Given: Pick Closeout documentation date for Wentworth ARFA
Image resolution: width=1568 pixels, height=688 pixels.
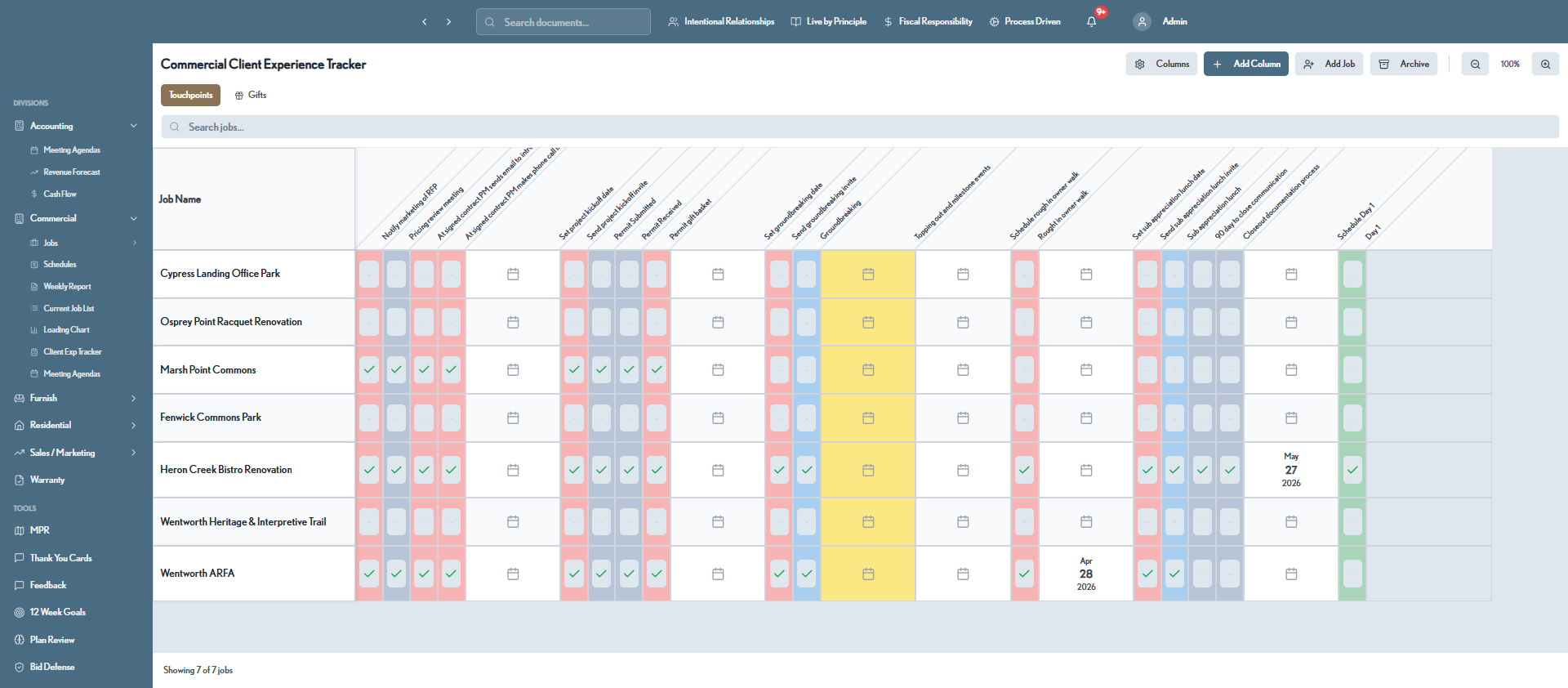Looking at the screenshot, I should (x=1291, y=574).
